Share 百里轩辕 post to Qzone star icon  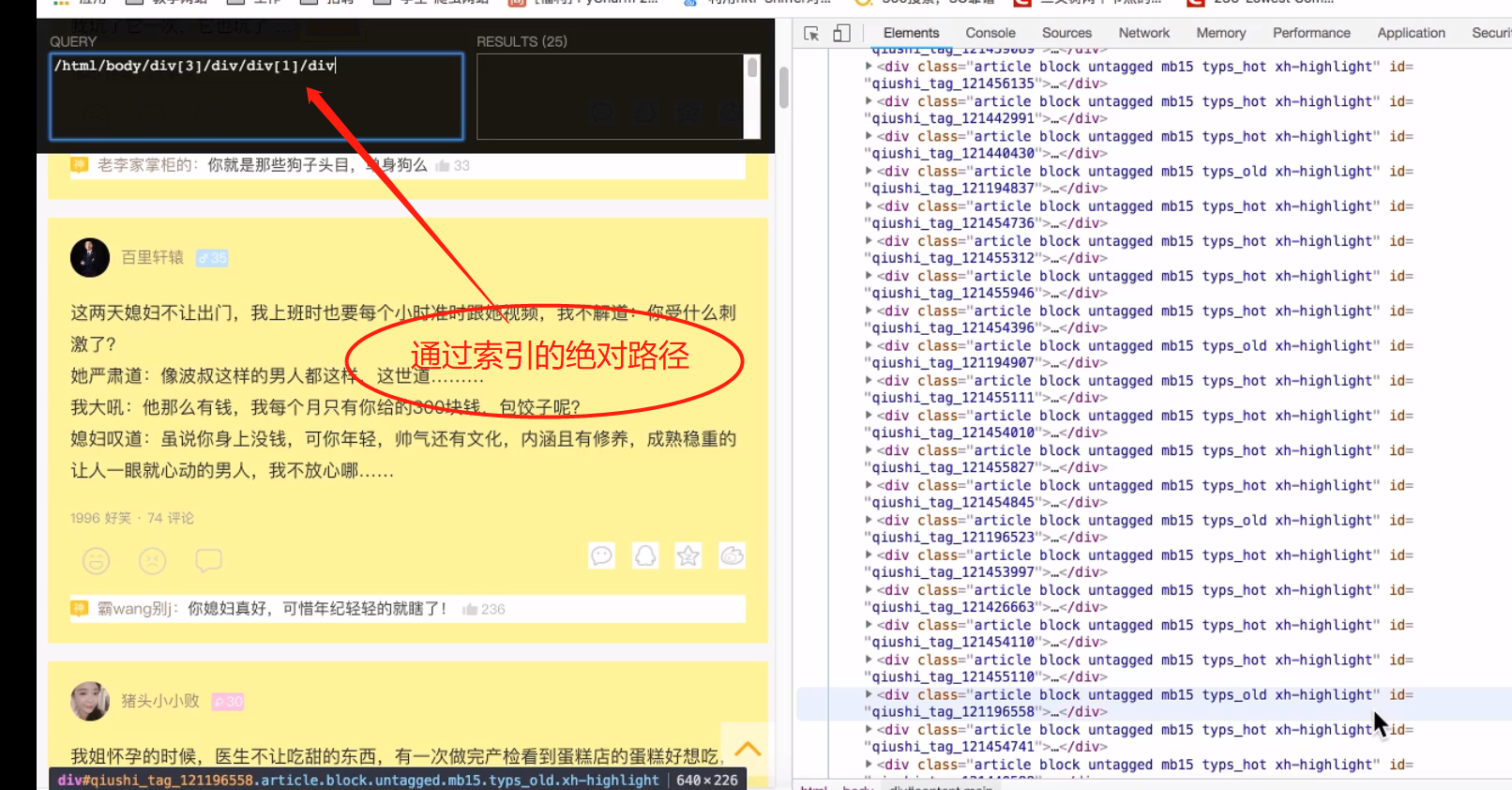[688, 555]
